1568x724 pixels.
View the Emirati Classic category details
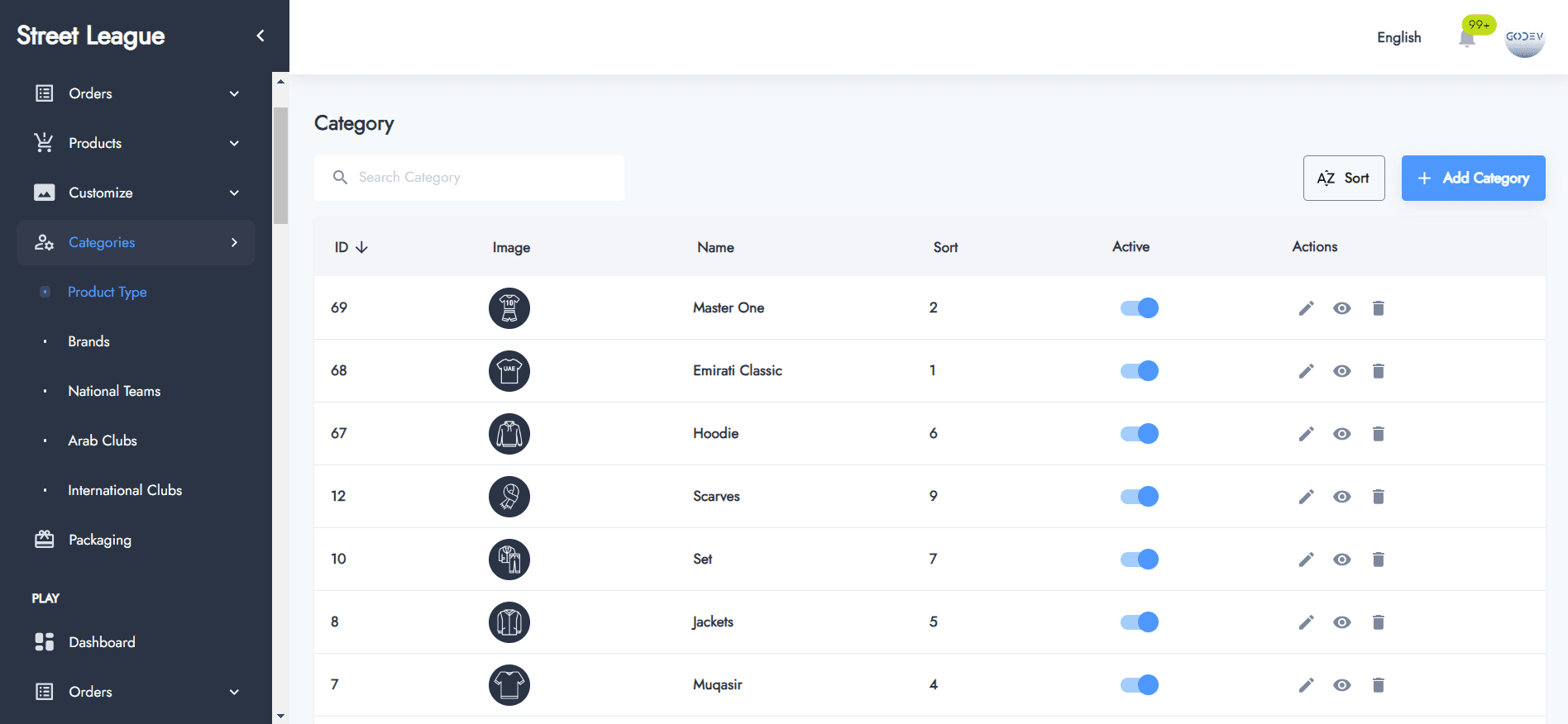[1342, 371]
